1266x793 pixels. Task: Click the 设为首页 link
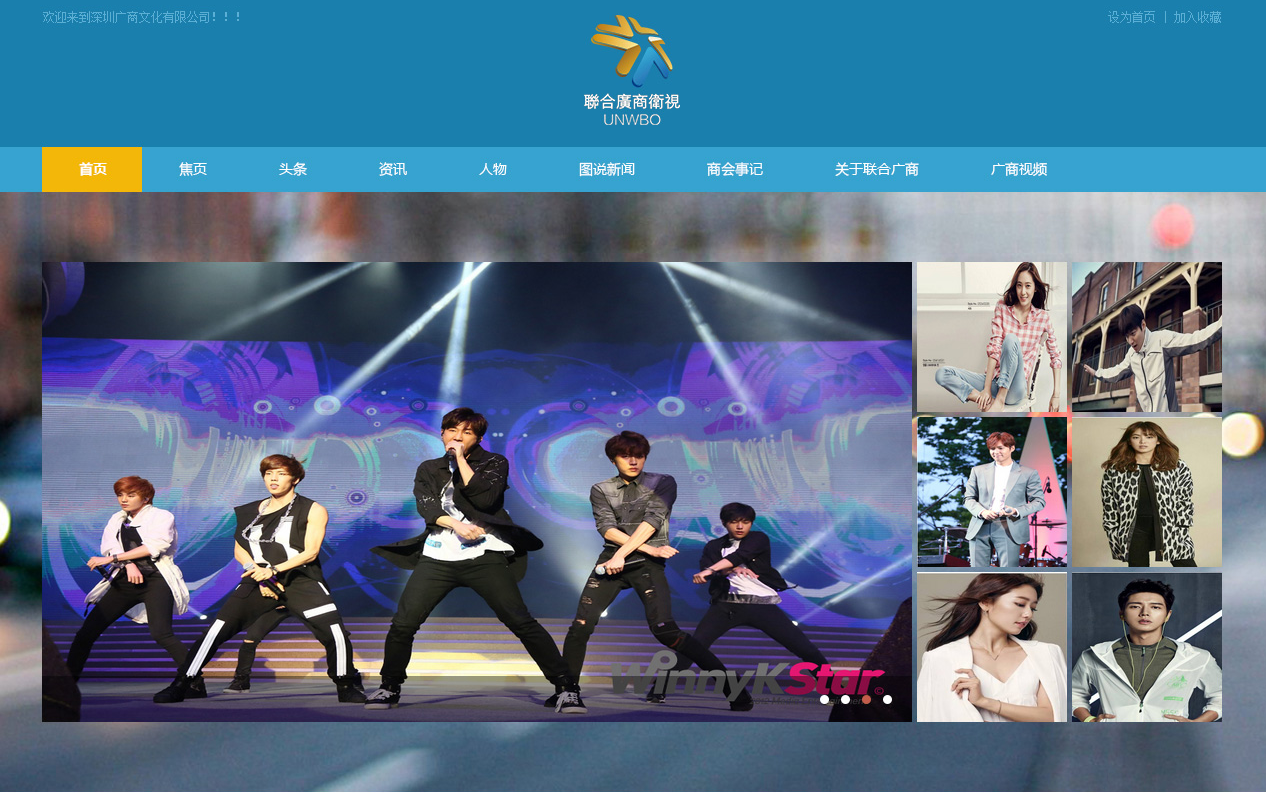(x=1131, y=17)
